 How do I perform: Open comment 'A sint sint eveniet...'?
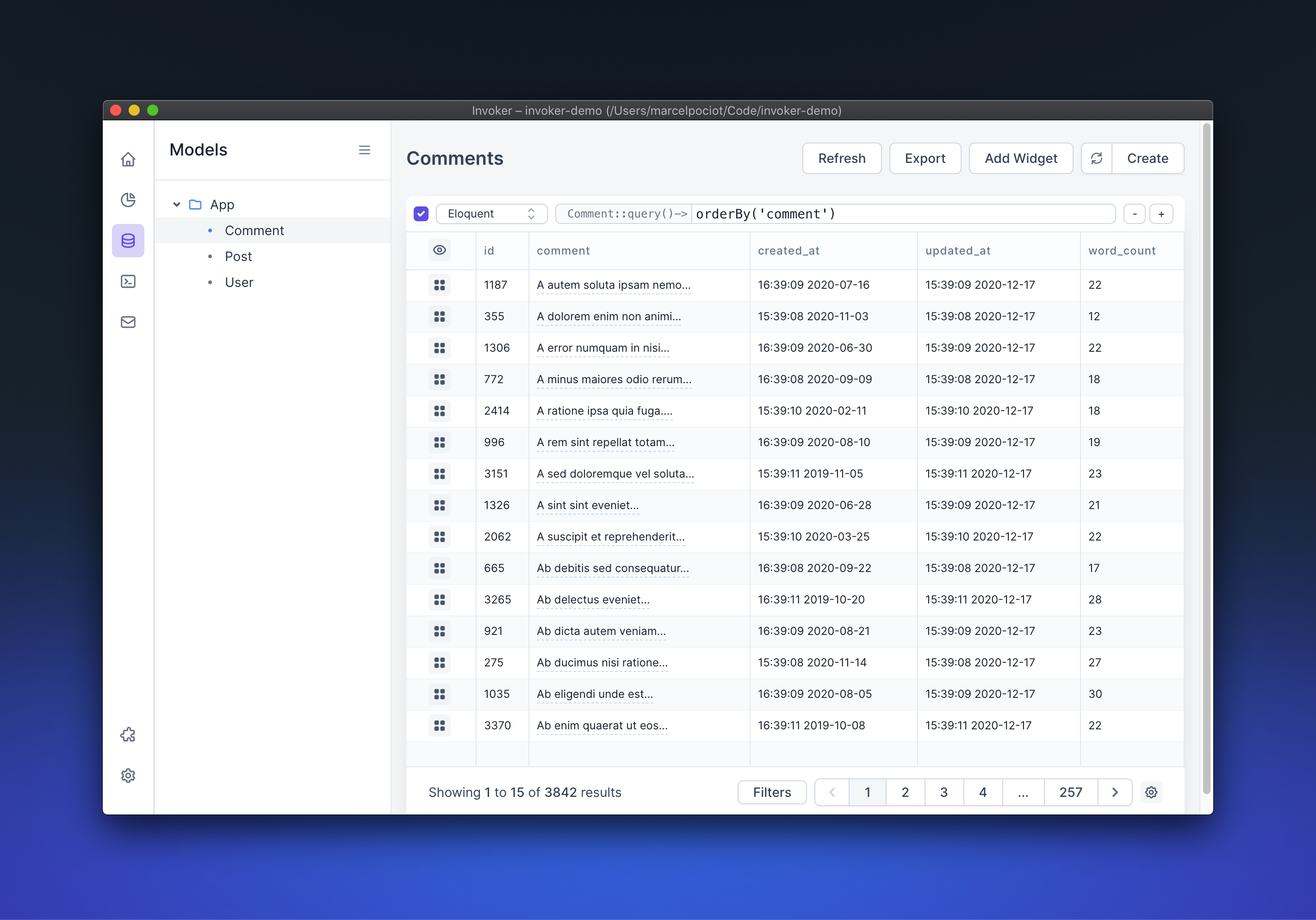coord(588,505)
